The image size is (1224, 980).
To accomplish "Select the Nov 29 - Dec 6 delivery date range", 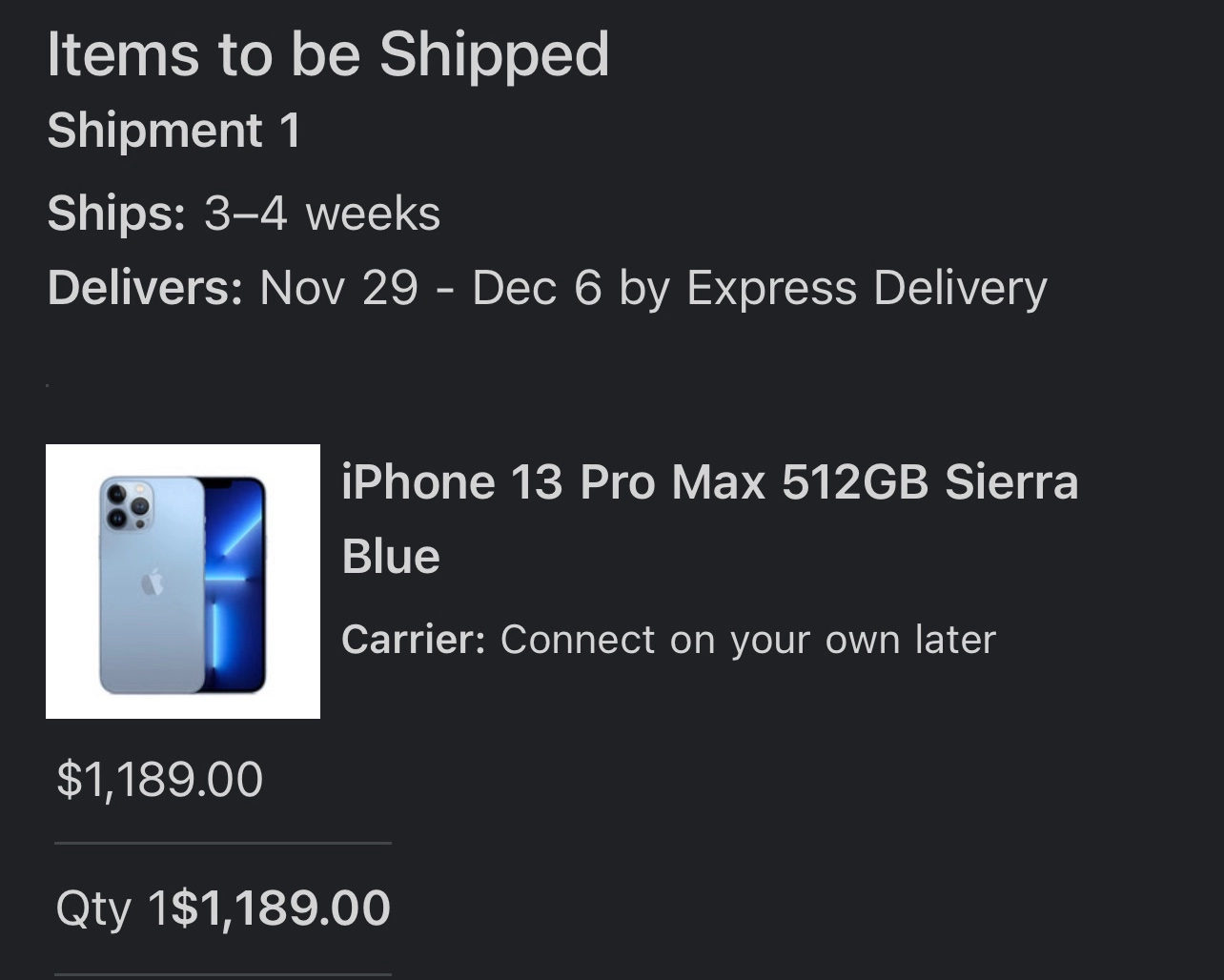I will tap(431, 287).
